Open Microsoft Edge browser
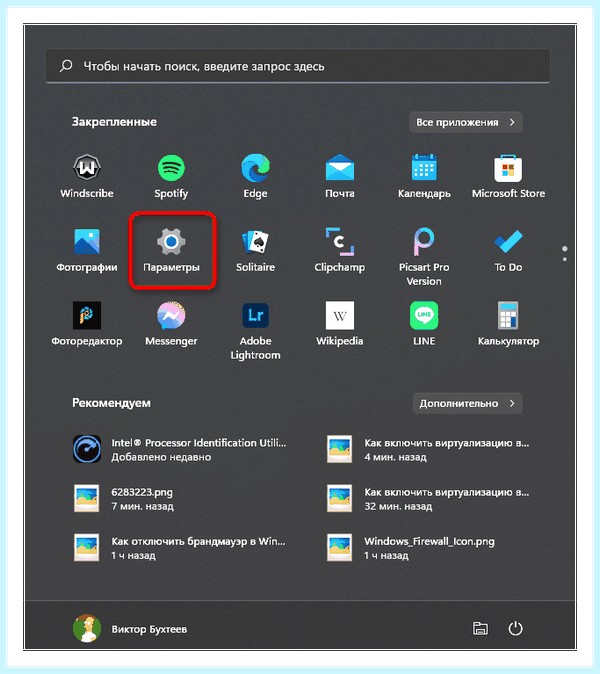The width and height of the screenshot is (600, 674). (255, 176)
